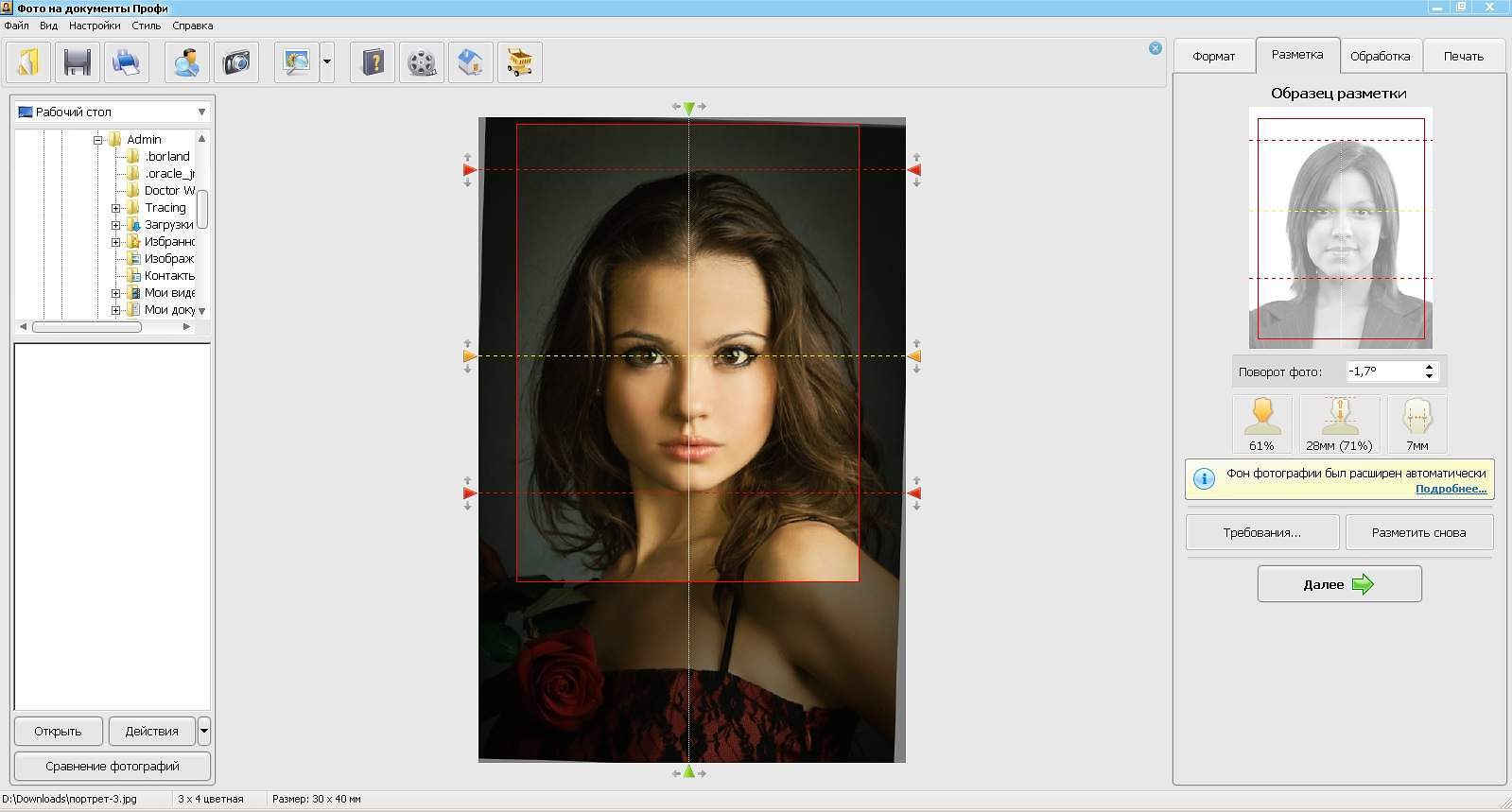The image size is (1512, 812).
Task: Open dropdown arrow next to photo viewer icon
Action: (327, 62)
